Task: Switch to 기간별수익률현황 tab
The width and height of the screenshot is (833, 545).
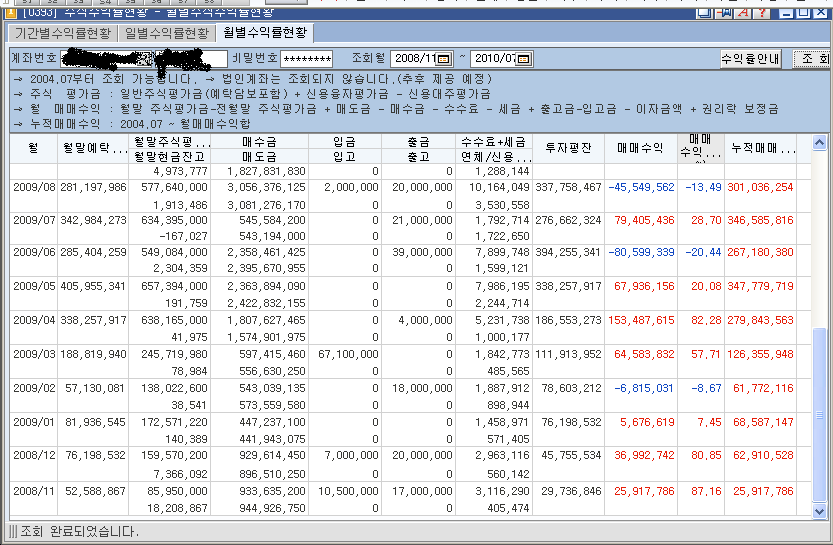Action: tap(63, 33)
